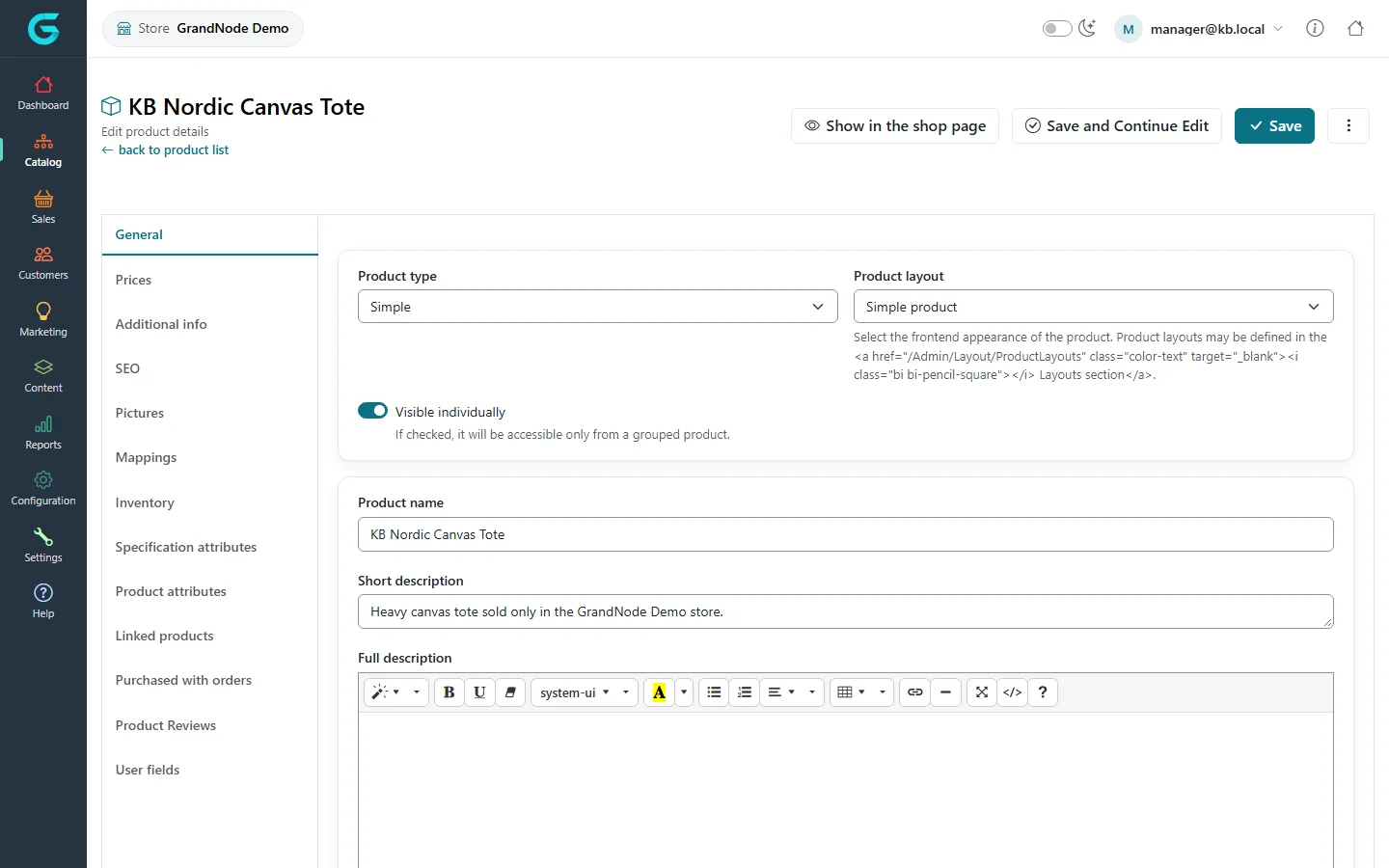This screenshot has width=1389, height=868.
Task: Click the Save button
Action: click(x=1274, y=125)
